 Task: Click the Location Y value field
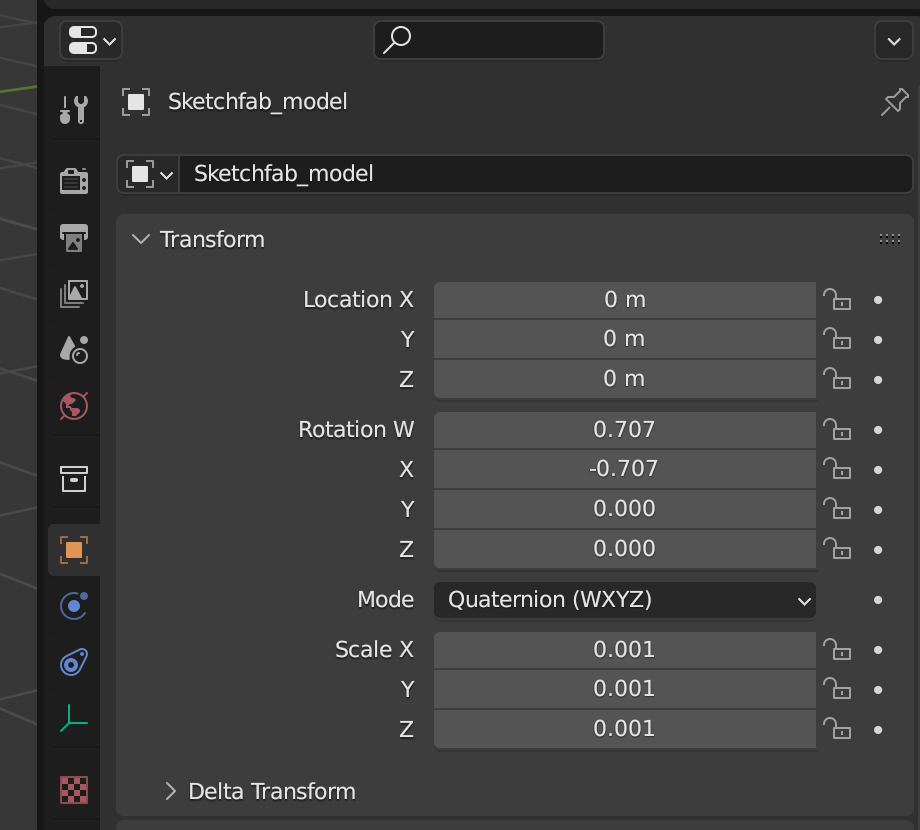click(625, 339)
